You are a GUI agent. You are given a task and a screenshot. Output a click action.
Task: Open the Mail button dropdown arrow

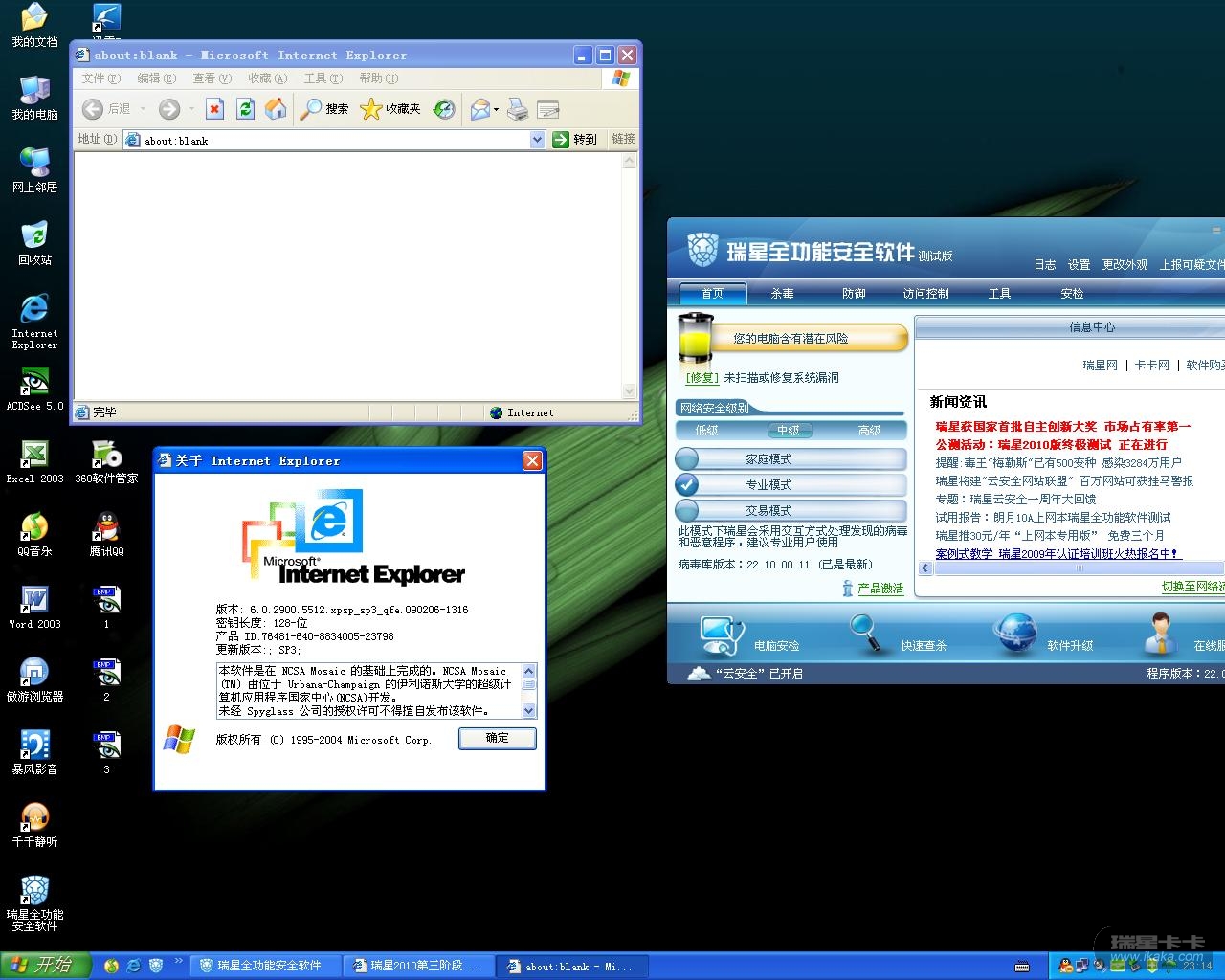point(496,109)
